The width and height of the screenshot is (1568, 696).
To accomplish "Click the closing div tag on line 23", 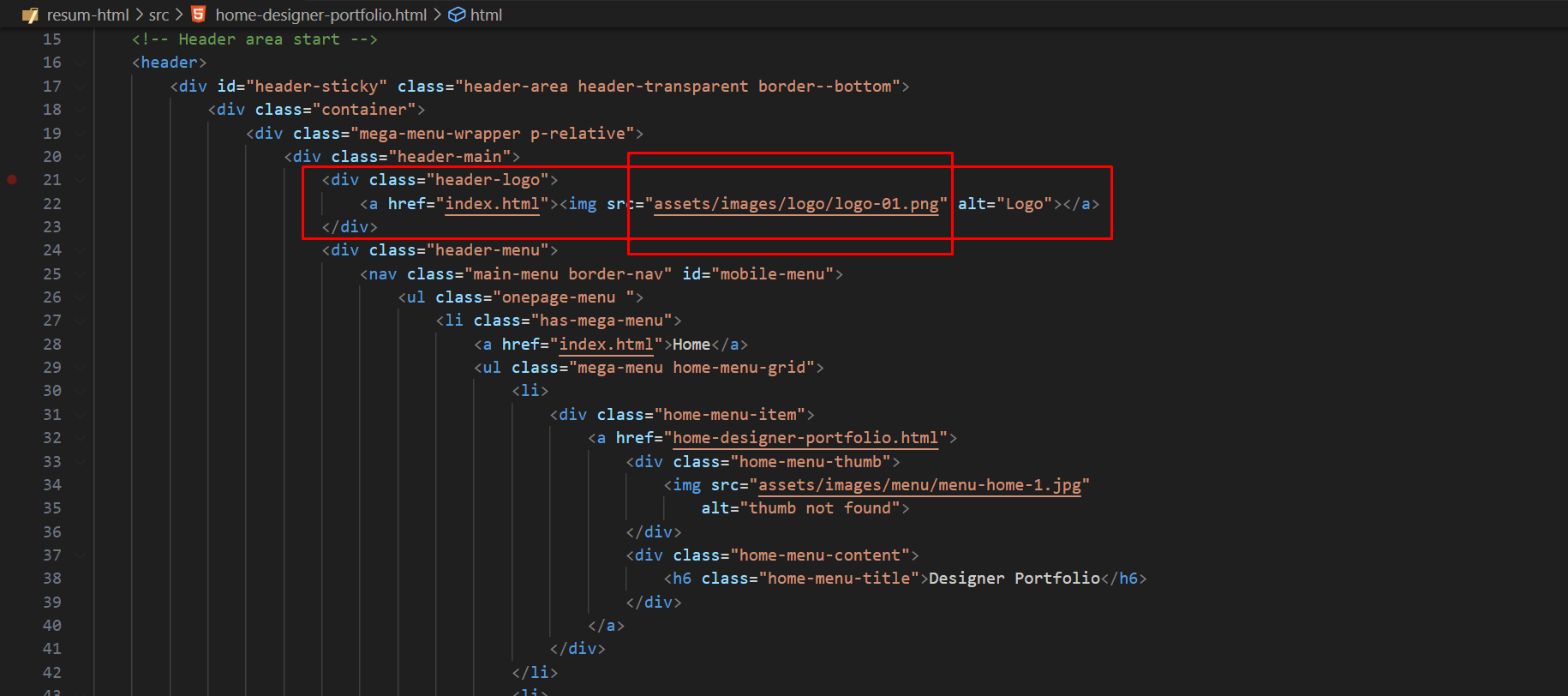I will (x=350, y=227).
